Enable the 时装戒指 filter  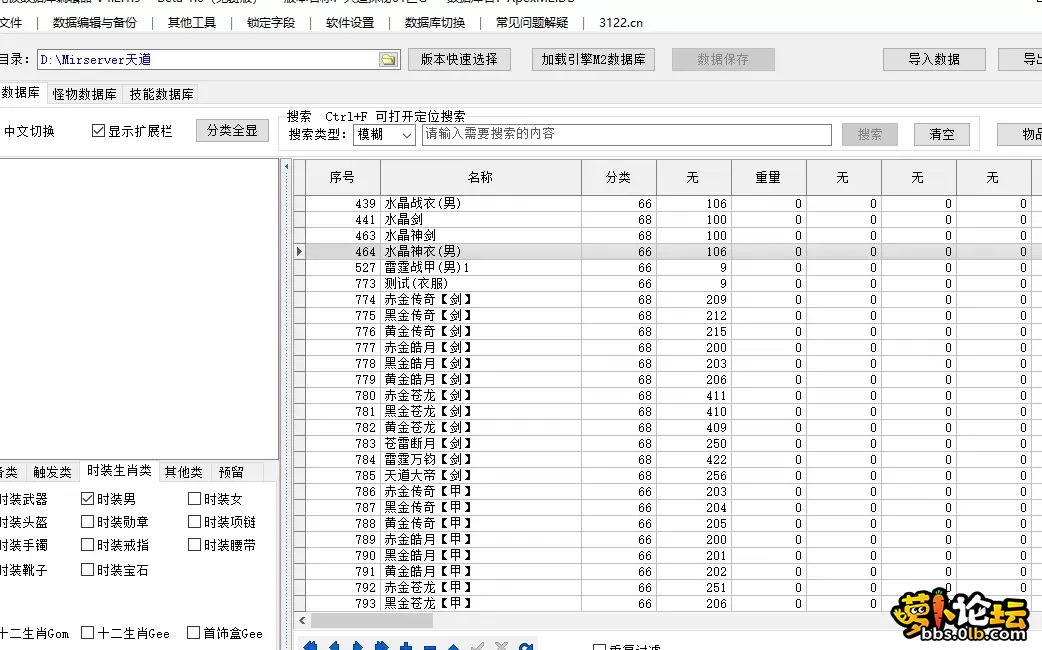click(87, 545)
